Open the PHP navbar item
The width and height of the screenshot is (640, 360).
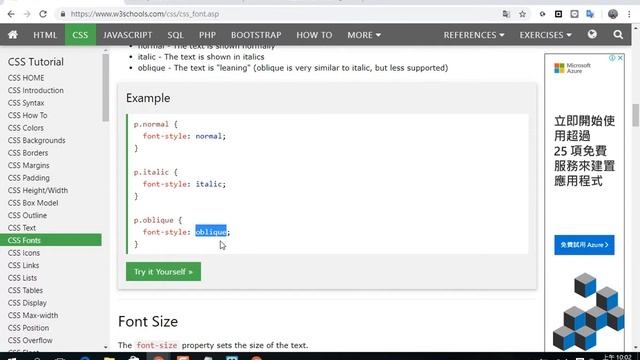point(207,35)
